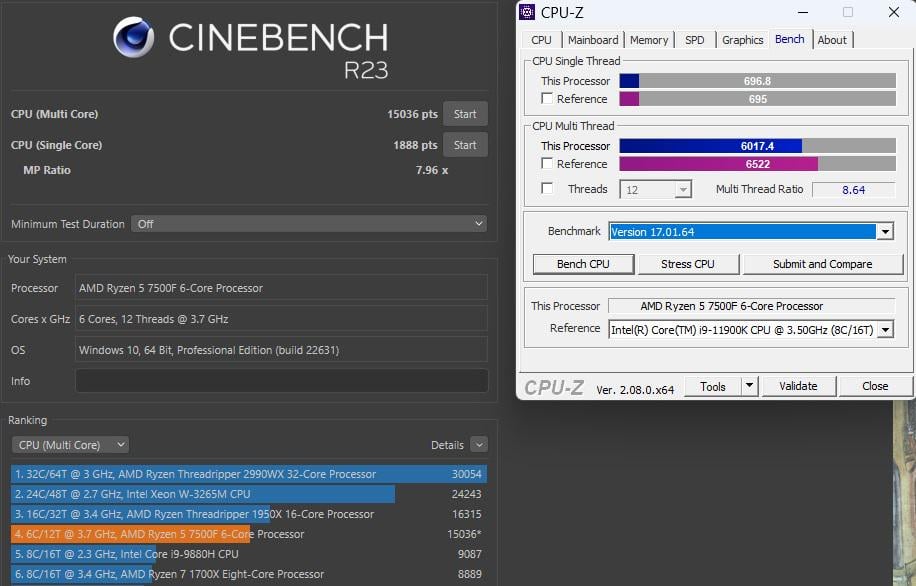This screenshot has width=916, height=586.
Task: Click the CPU-Z title bar app icon
Action: [527, 12]
